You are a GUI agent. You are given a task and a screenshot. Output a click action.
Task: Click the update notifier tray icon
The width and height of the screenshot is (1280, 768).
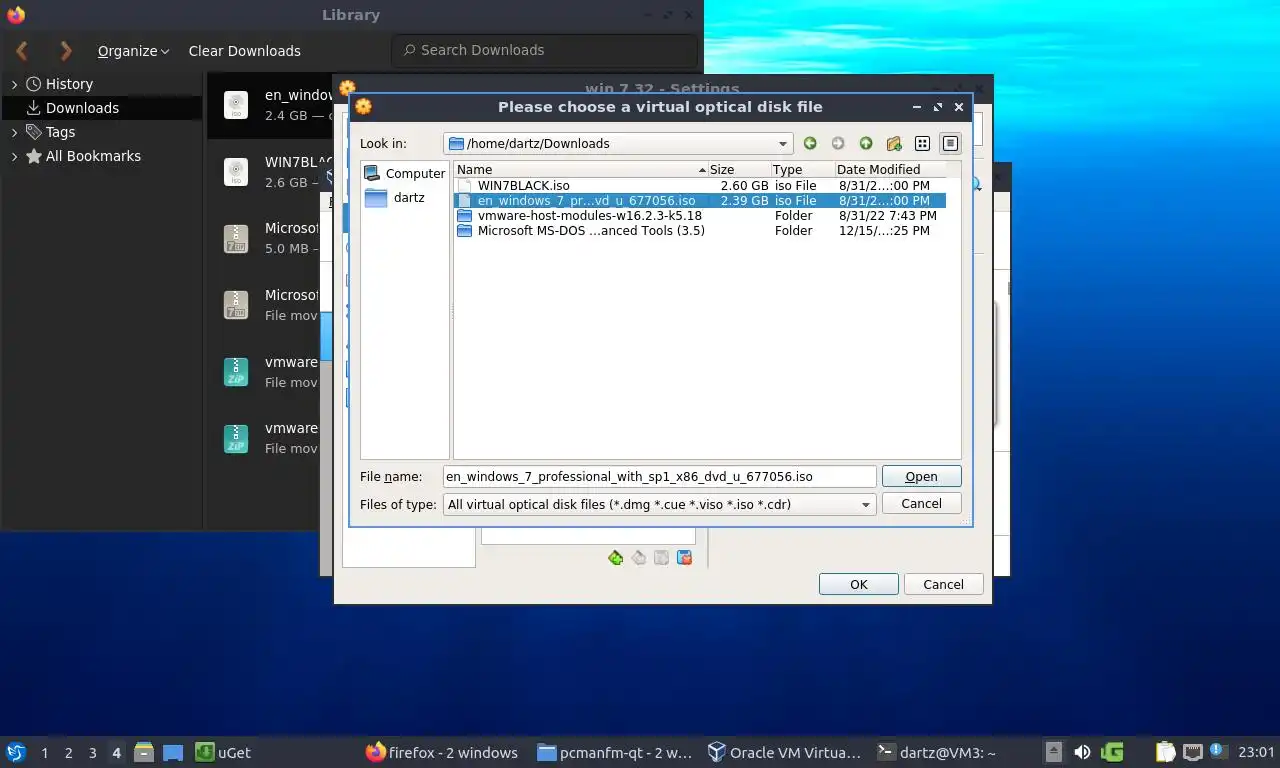click(x=1218, y=750)
